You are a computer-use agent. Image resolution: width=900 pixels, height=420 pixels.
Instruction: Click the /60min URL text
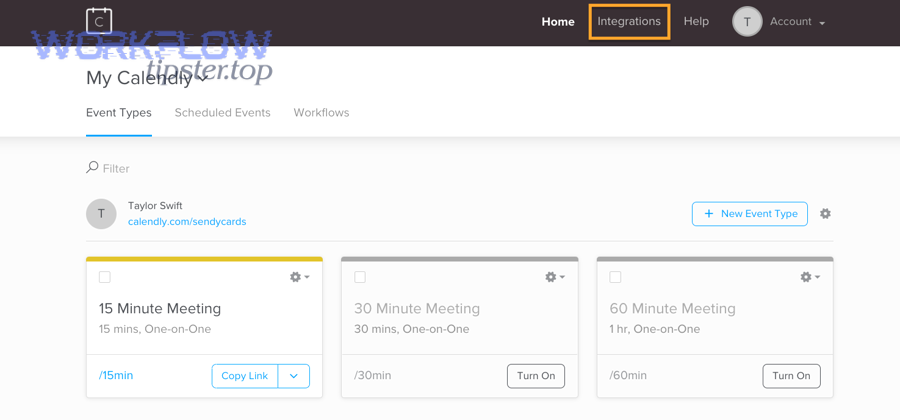coord(628,376)
